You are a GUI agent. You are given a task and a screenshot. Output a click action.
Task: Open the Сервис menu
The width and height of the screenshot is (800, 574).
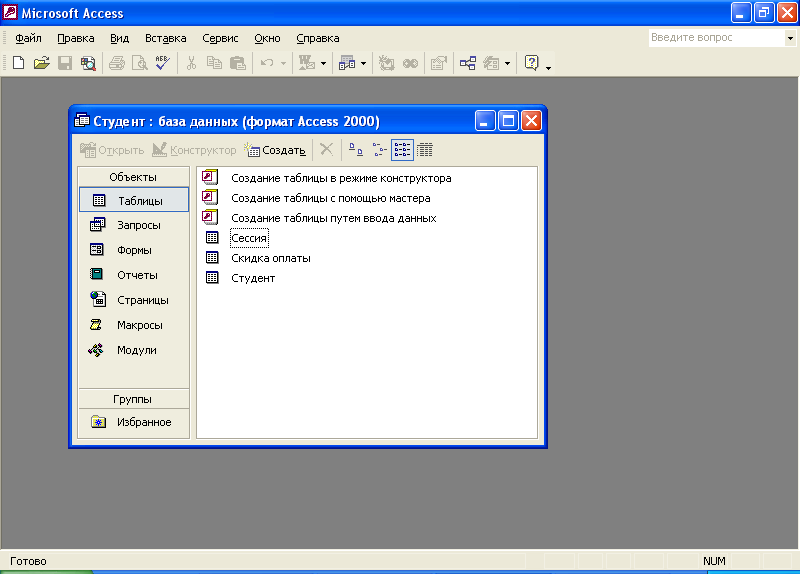point(220,38)
